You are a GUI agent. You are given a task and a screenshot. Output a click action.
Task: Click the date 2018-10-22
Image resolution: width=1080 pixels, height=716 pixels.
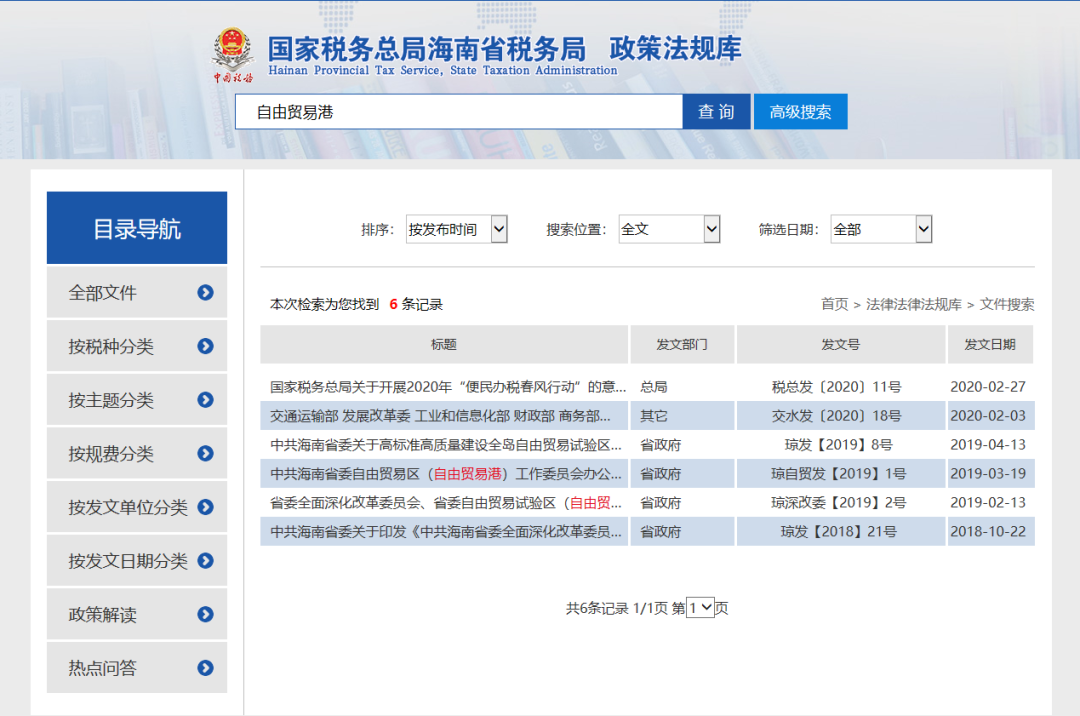988,531
